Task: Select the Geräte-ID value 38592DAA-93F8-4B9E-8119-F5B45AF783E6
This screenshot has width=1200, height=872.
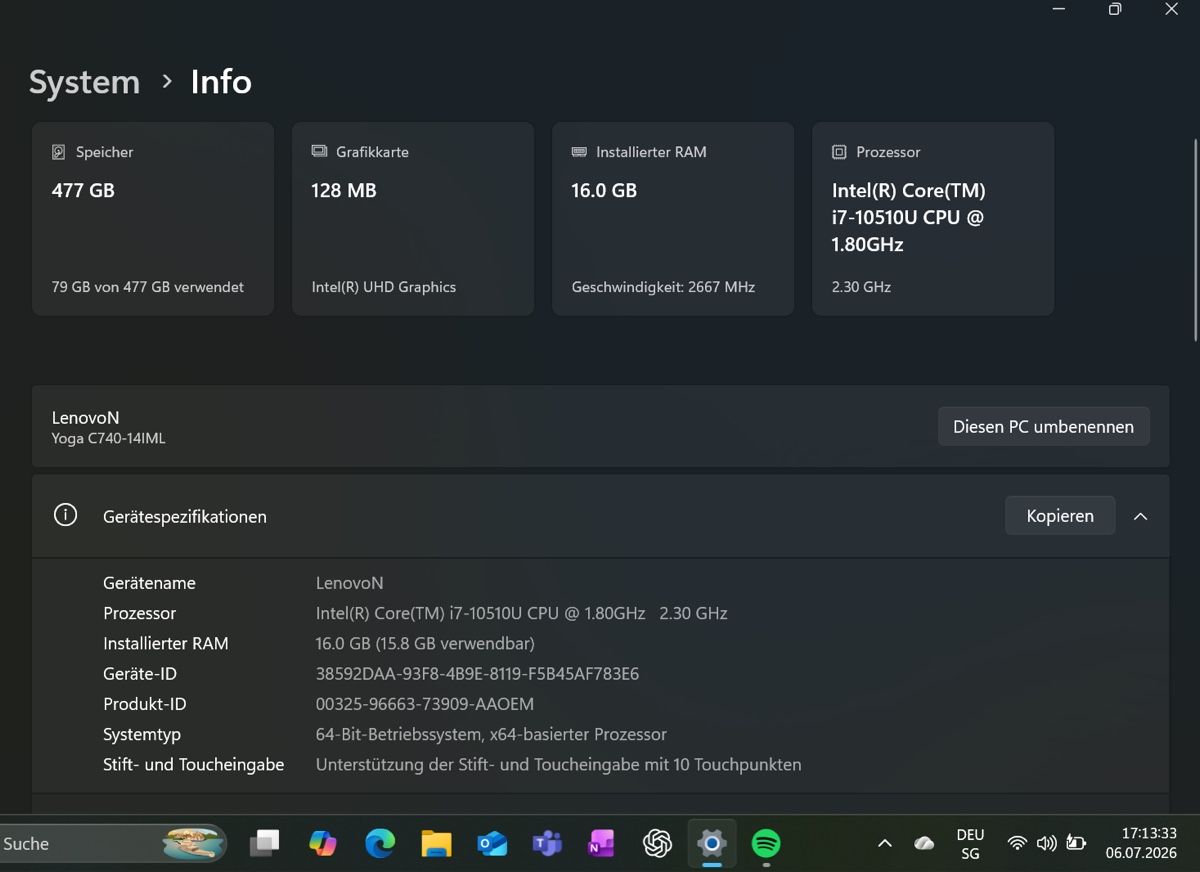Action: (x=477, y=674)
